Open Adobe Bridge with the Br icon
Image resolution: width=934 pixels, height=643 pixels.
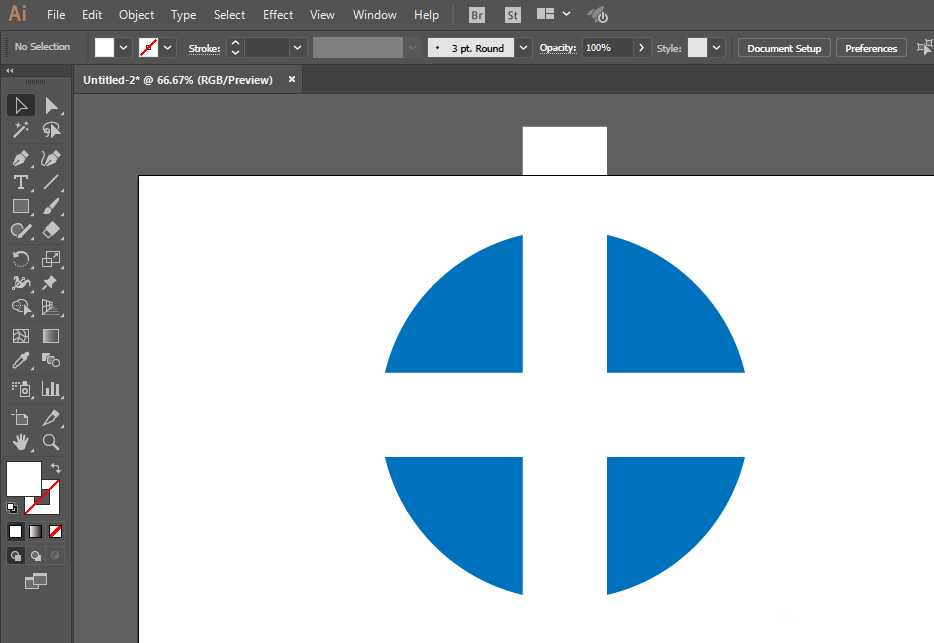[478, 15]
